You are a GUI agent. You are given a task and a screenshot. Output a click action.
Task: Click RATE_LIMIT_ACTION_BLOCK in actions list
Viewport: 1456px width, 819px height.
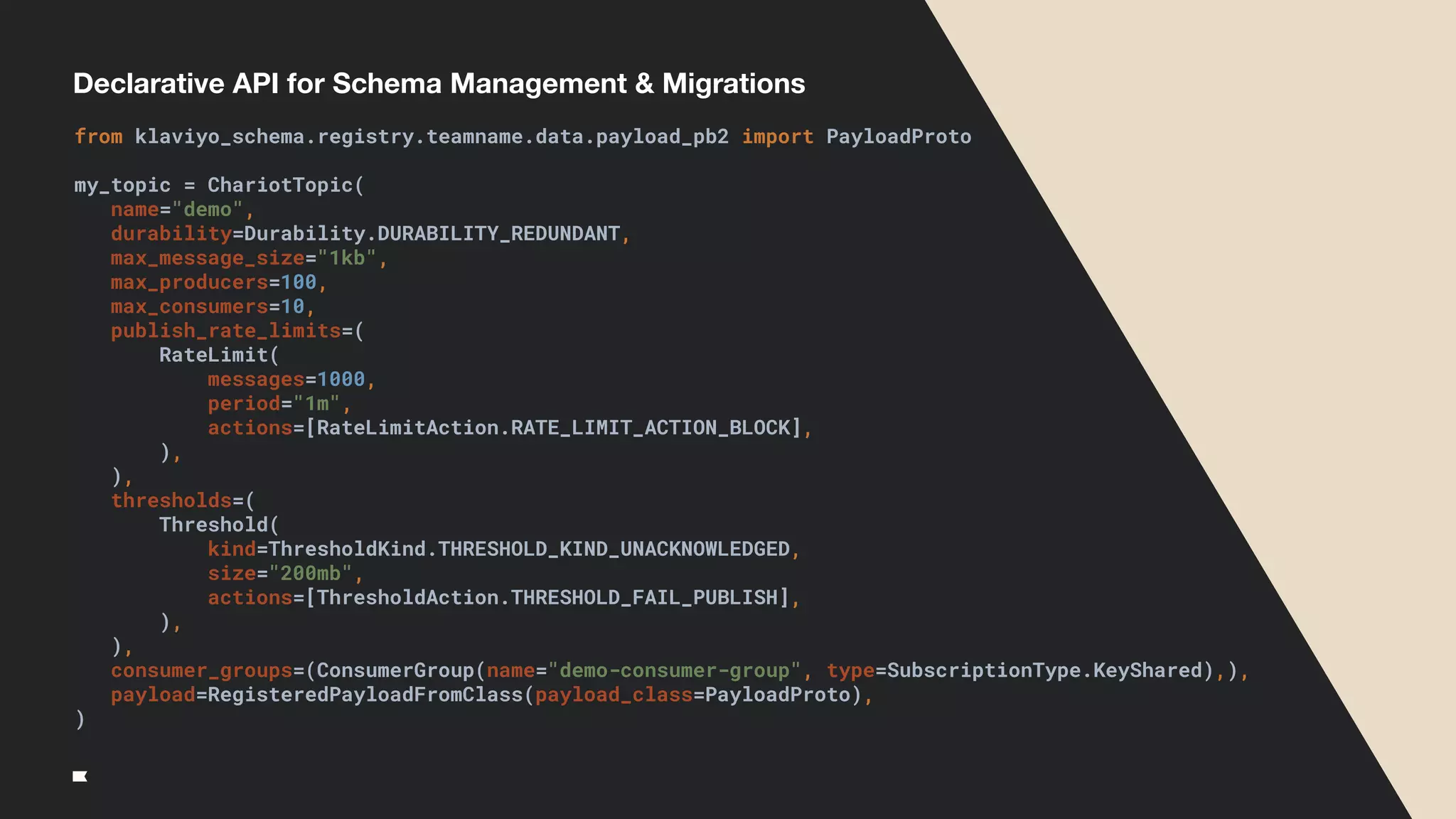click(650, 428)
